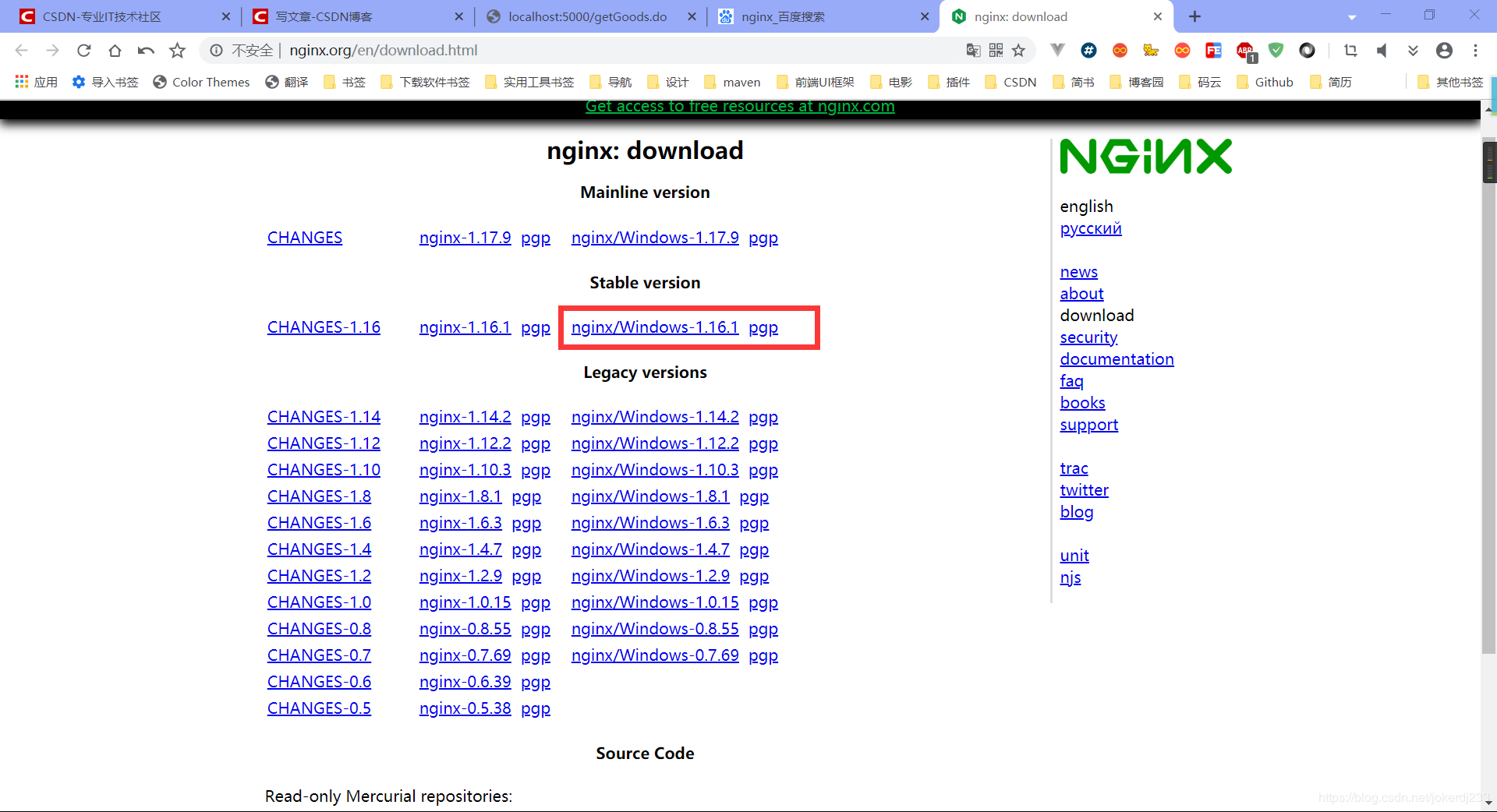The image size is (1497, 812).
Task: Open the Vue devtools extension icon
Action: tap(1057, 51)
